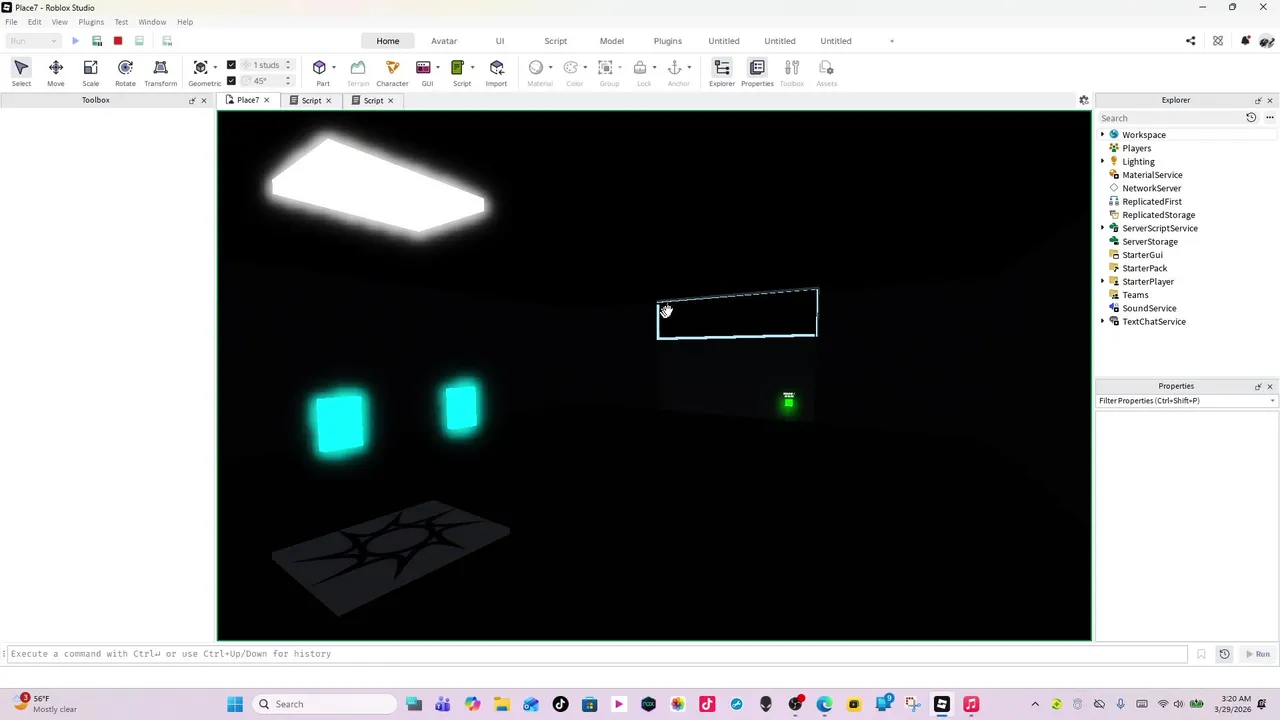Image resolution: width=1280 pixels, height=720 pixels.
Task: Open the Part type dropdown arrow
Action: [334, 68]
